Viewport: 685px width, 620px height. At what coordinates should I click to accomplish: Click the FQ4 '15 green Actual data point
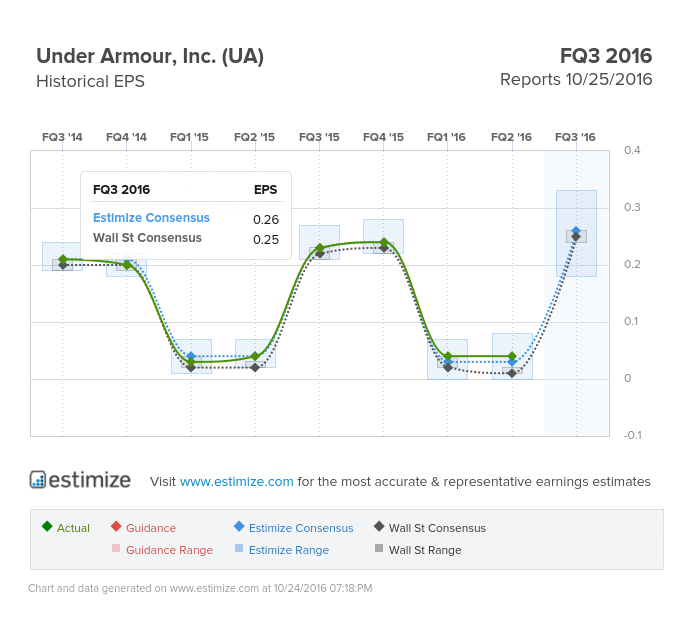(x=384, y=242)
